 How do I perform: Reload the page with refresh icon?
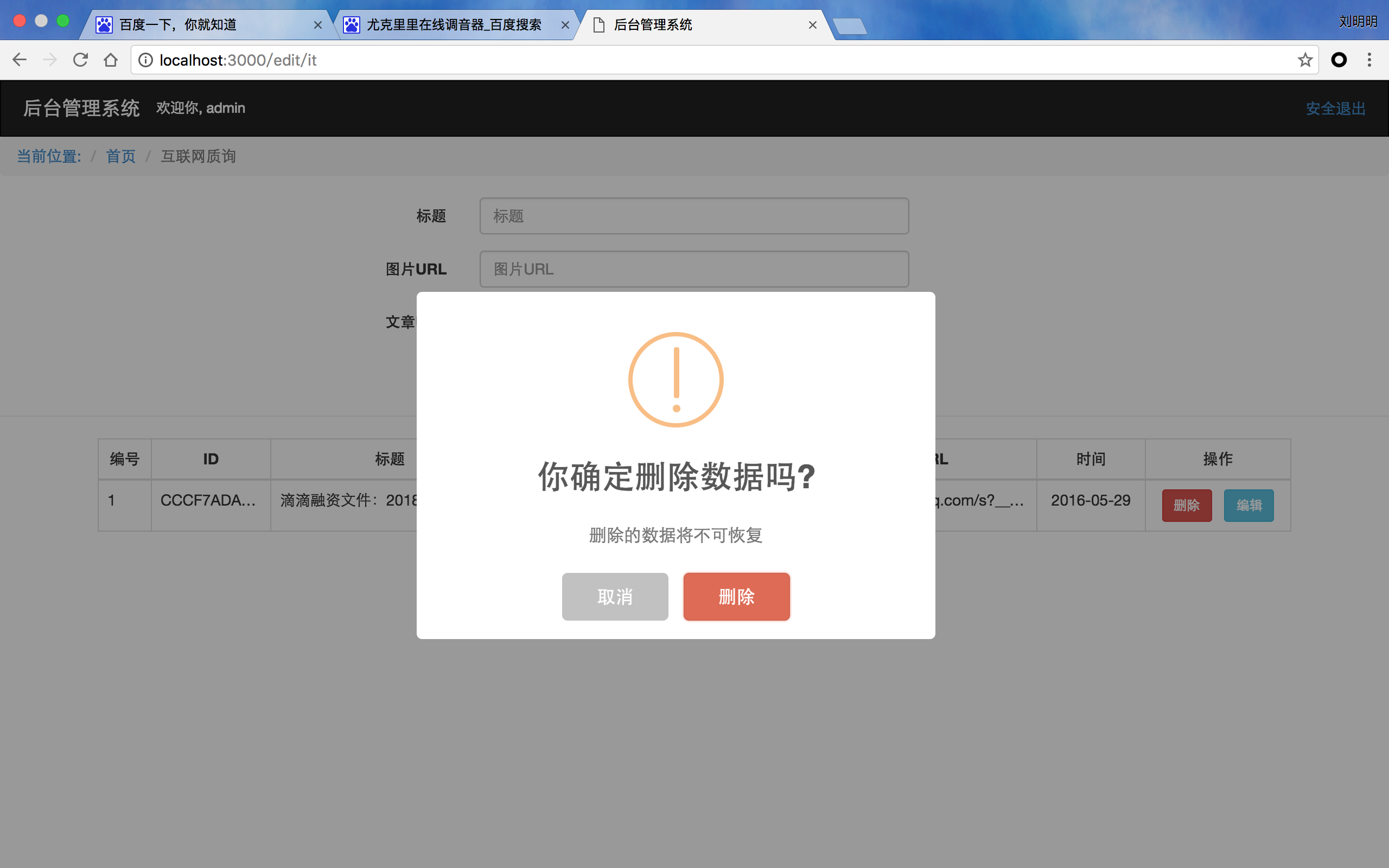80,60
